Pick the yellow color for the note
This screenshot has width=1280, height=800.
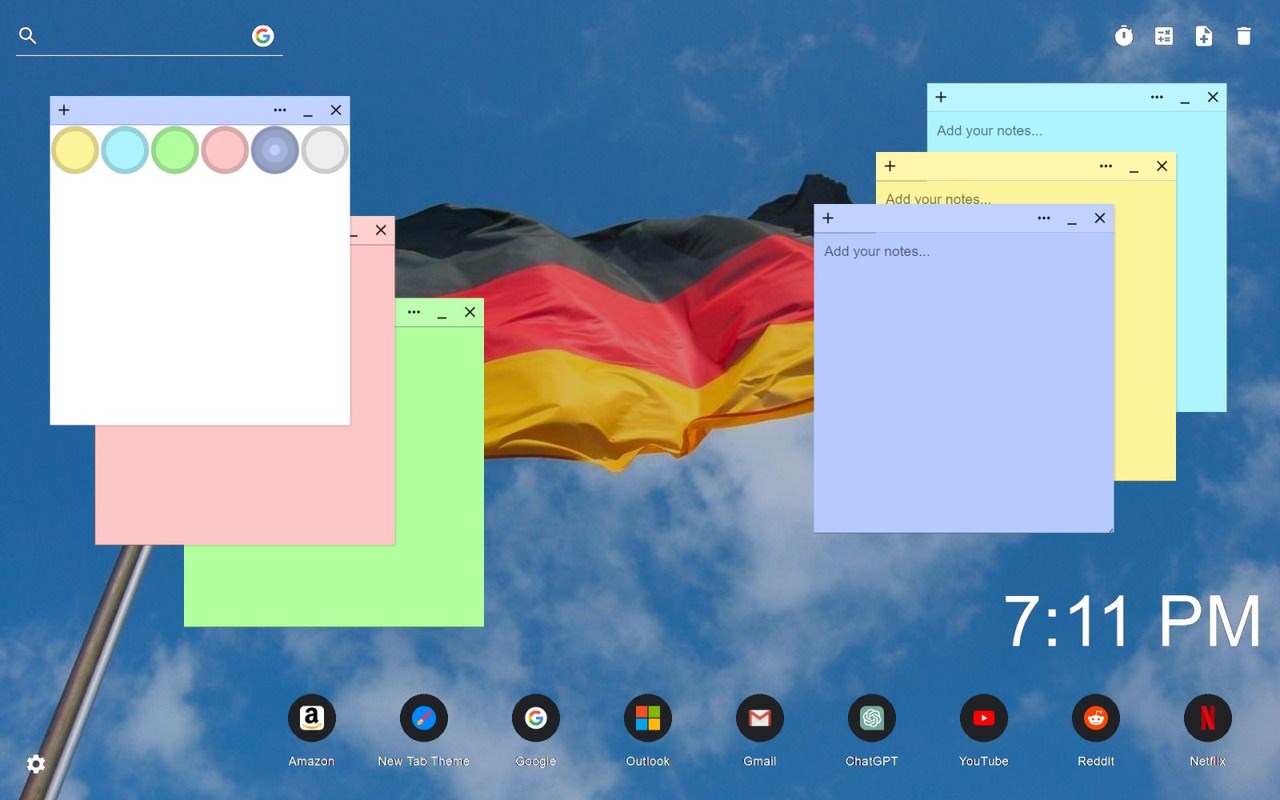point(75,150)
